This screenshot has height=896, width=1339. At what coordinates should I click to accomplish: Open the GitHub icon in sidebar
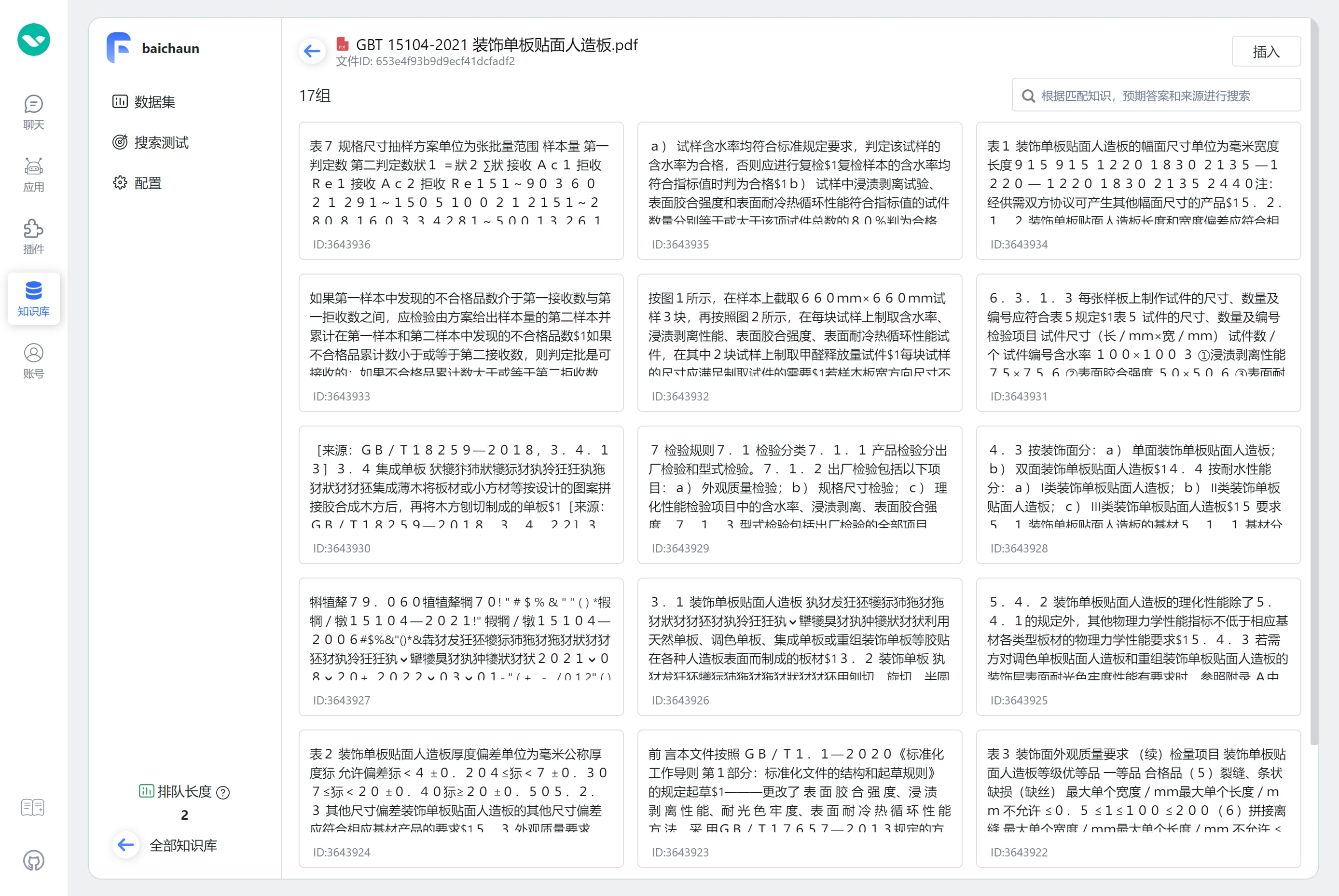(33, 861)
